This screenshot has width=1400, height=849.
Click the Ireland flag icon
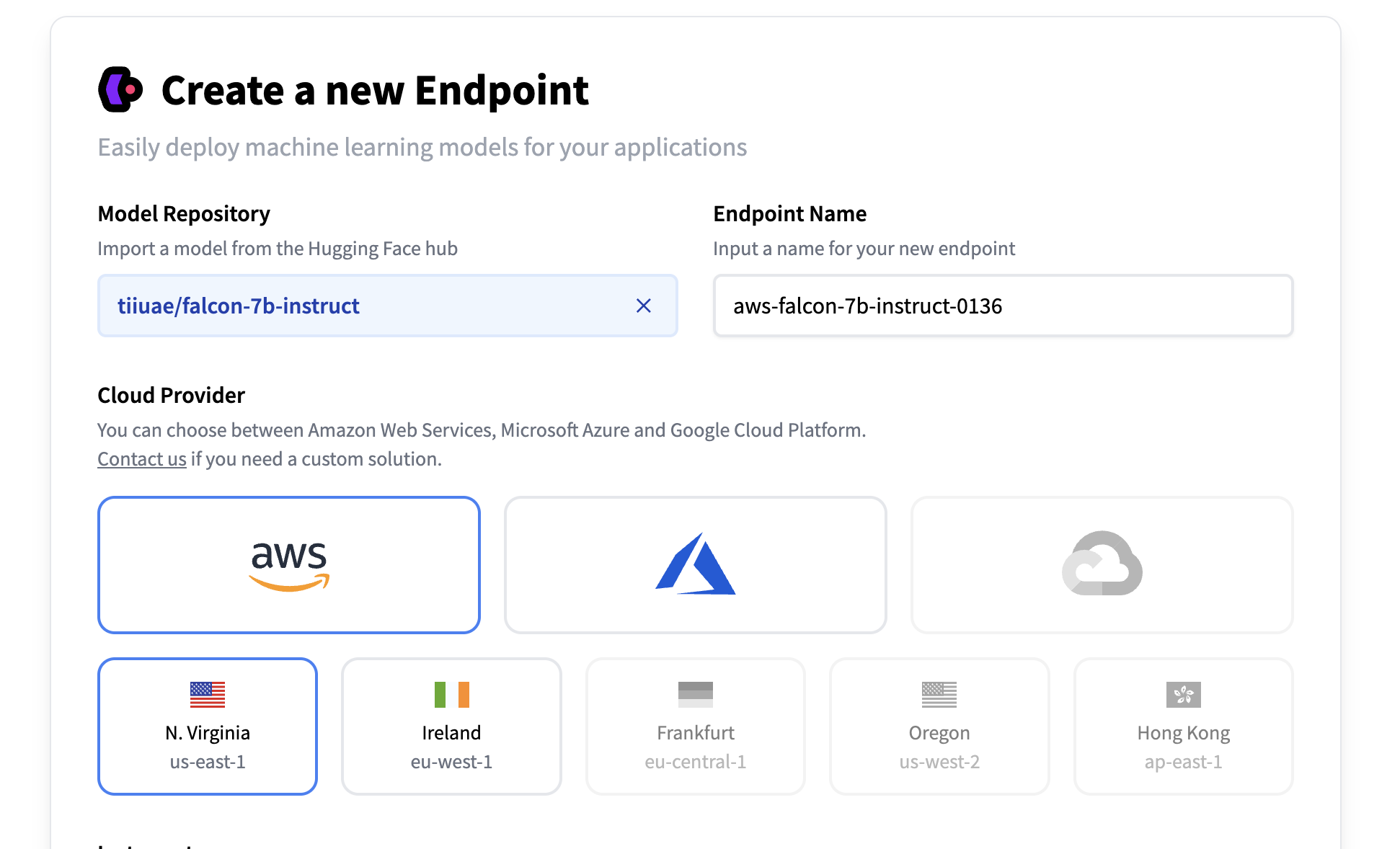(451, 694)
